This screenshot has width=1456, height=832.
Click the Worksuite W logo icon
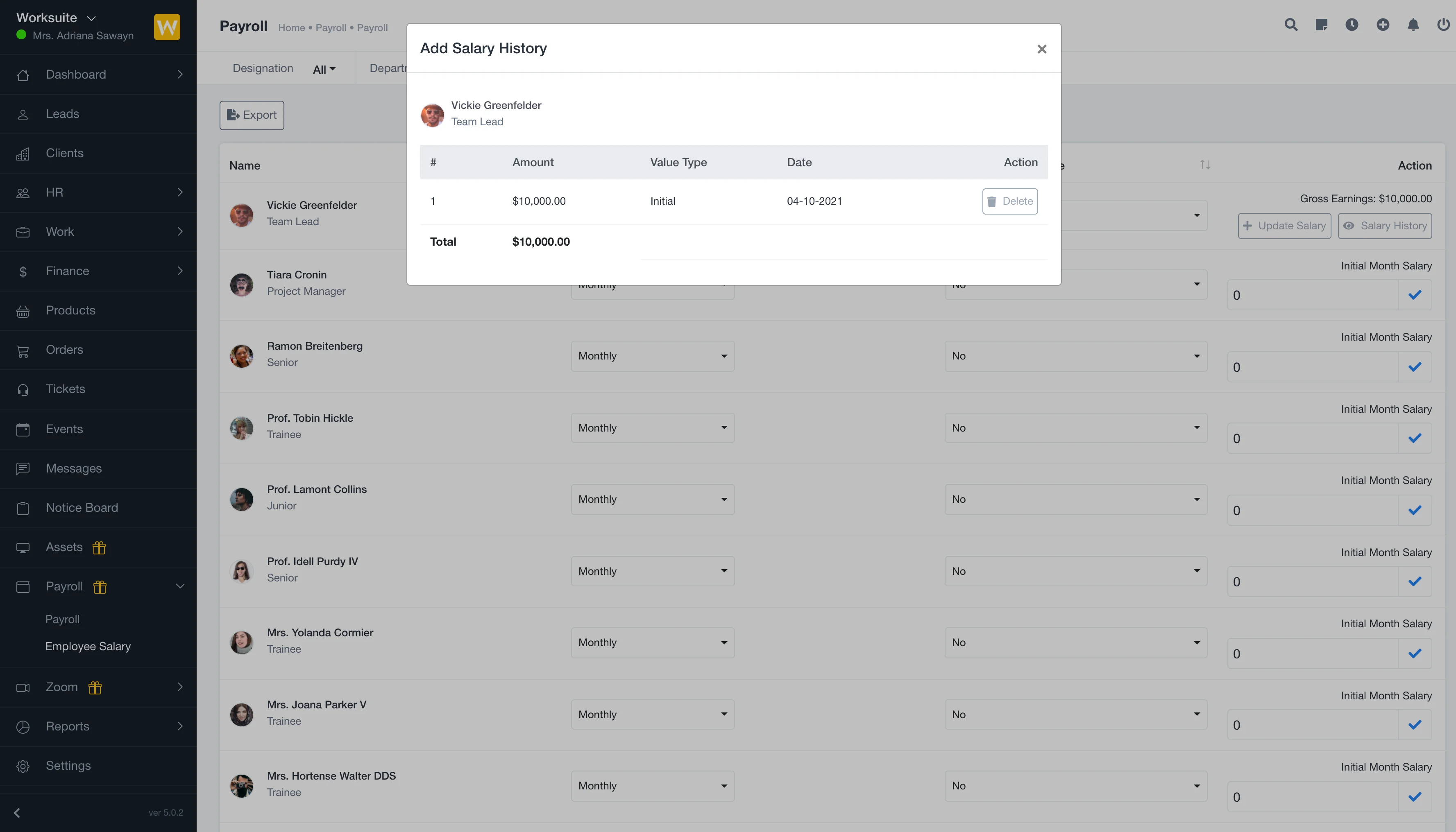click(x=167, y=27)
